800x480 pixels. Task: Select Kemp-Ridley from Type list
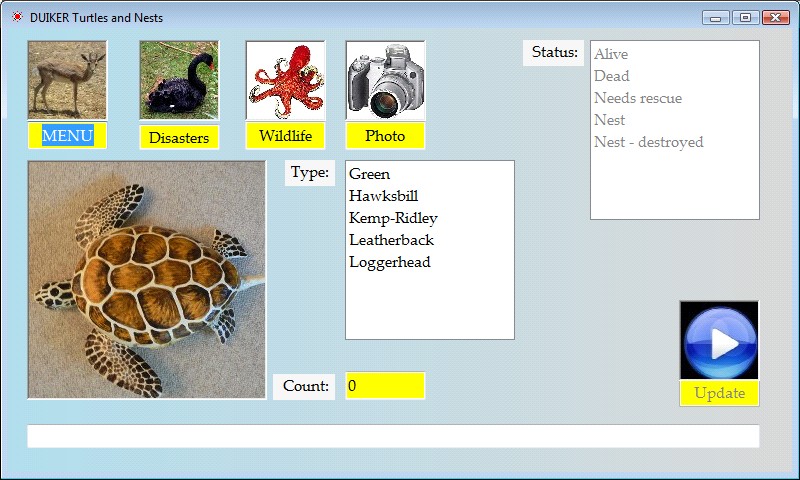tap(393, 218)
